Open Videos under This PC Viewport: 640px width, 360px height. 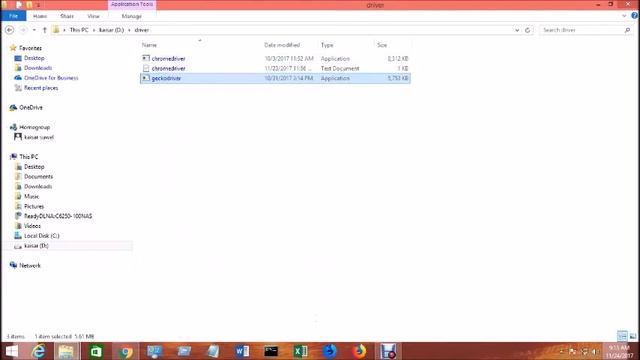point(32,226)
